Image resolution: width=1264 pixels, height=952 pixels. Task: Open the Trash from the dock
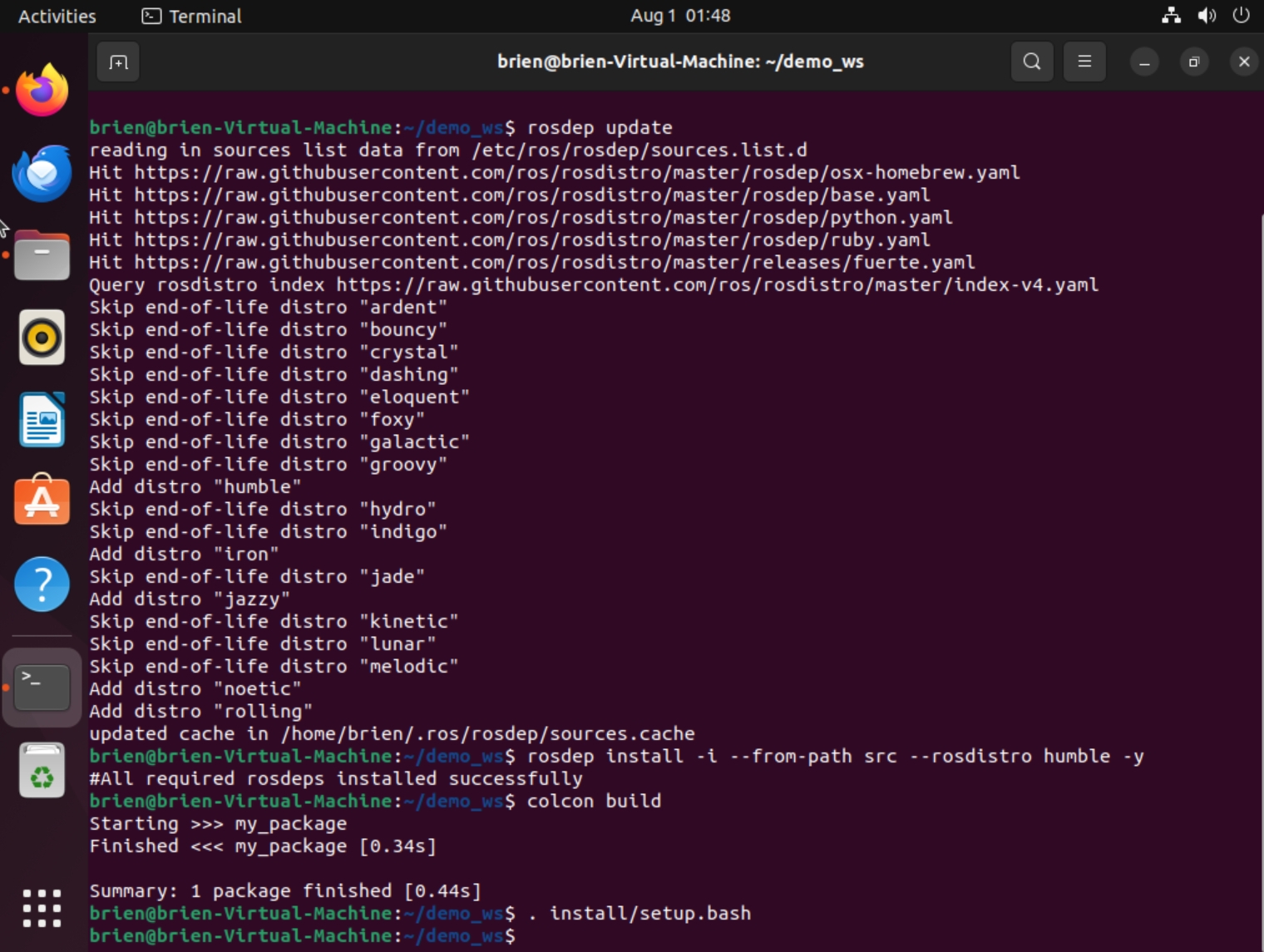click(42, 769)
